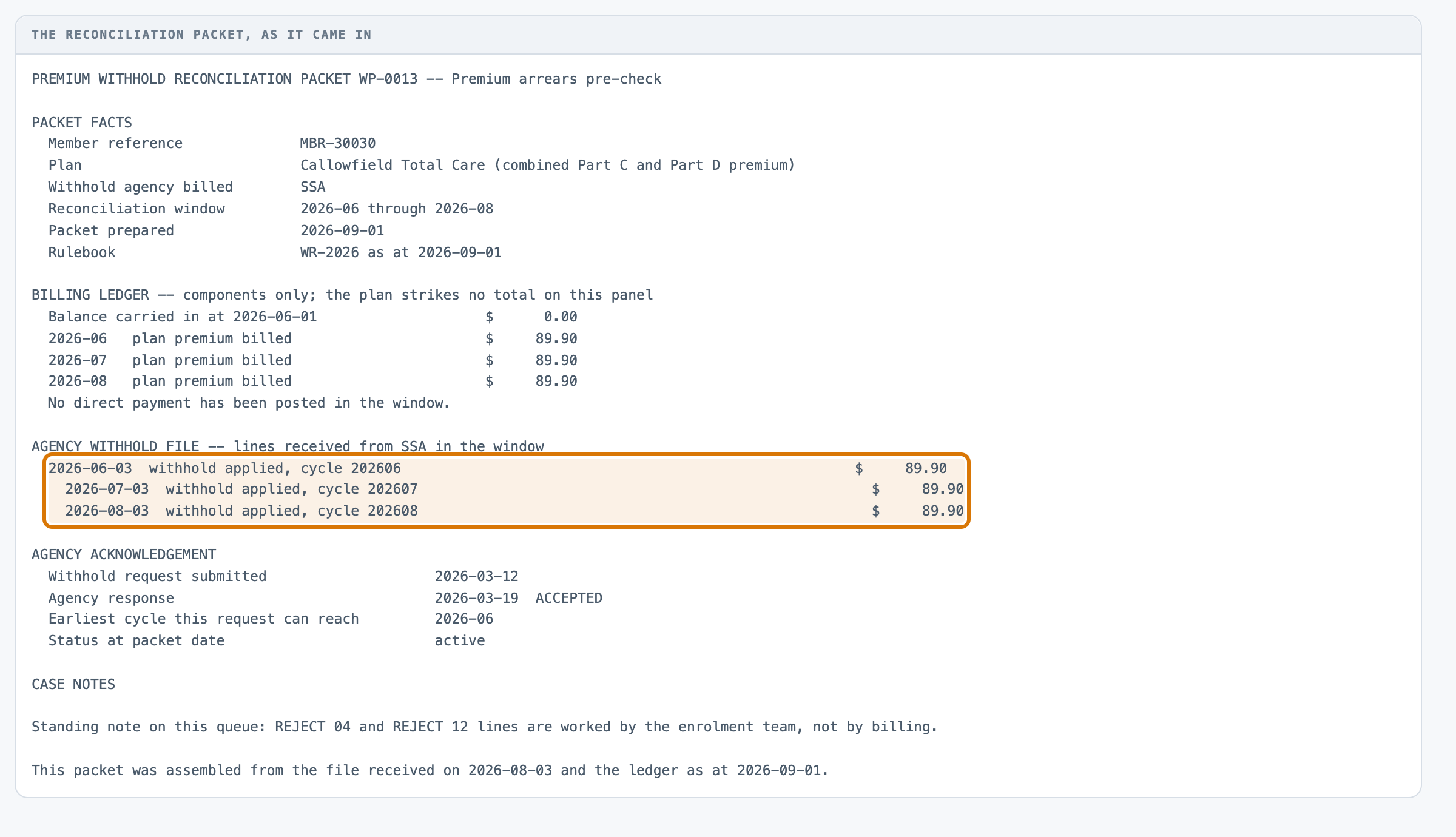Select the Callowfield Total Care plan text
The width and height of the screenshot is (1456, 837).
pyautogui.click(x=547, y=166)
